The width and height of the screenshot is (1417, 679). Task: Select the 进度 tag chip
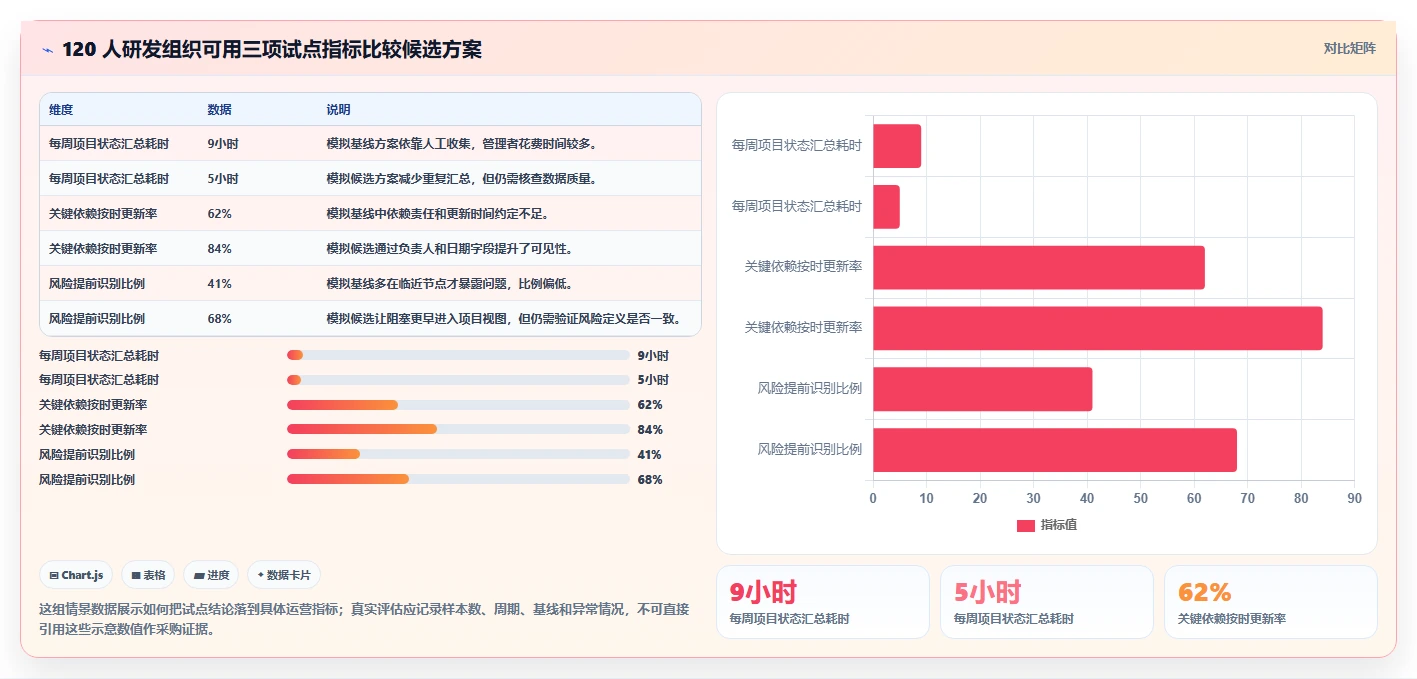[x=211, y=575]
